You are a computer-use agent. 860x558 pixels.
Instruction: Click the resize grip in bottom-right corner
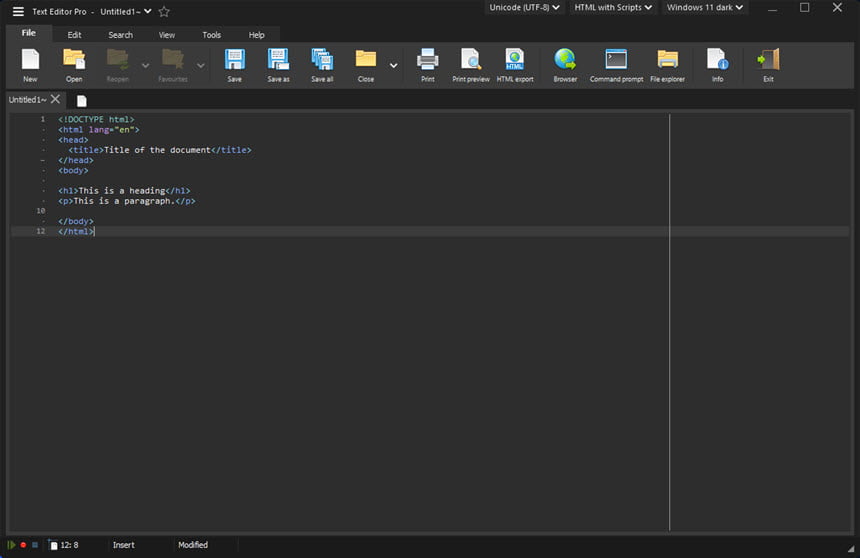851,549
